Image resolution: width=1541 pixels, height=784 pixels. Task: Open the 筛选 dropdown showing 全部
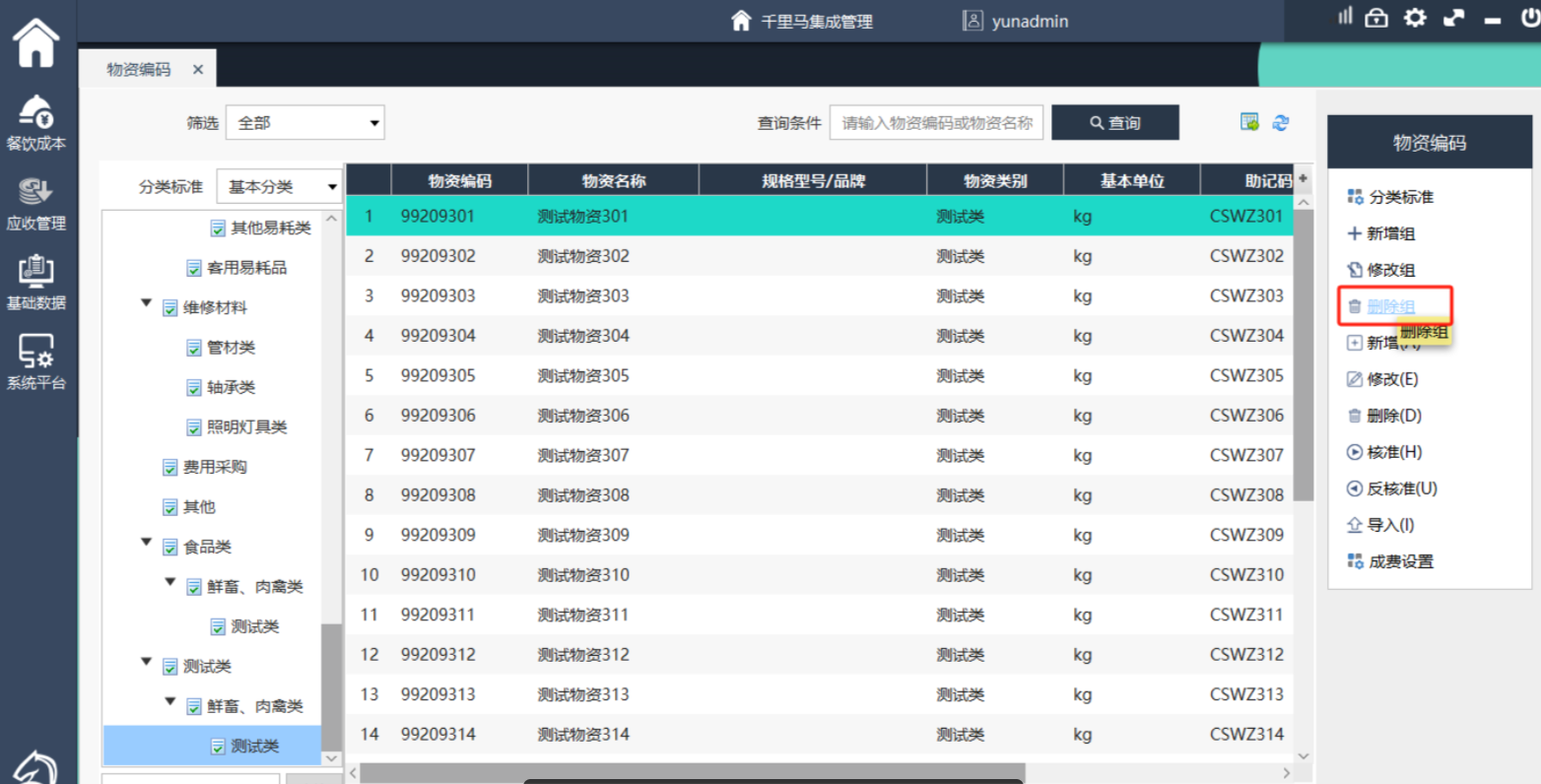point(304,123)
